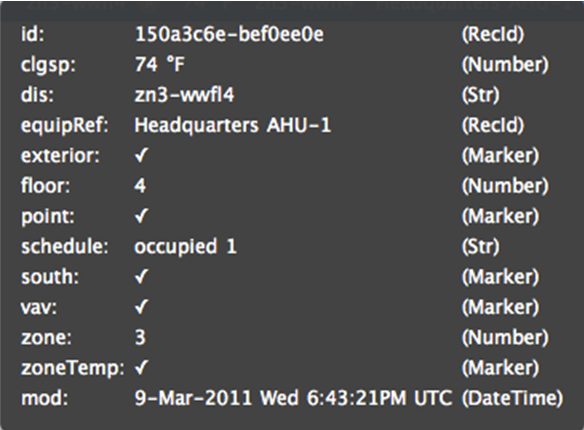This screenshot has width=584, height=430.
Task: Click the point marker checkmark
Action: tap(142, 216)
